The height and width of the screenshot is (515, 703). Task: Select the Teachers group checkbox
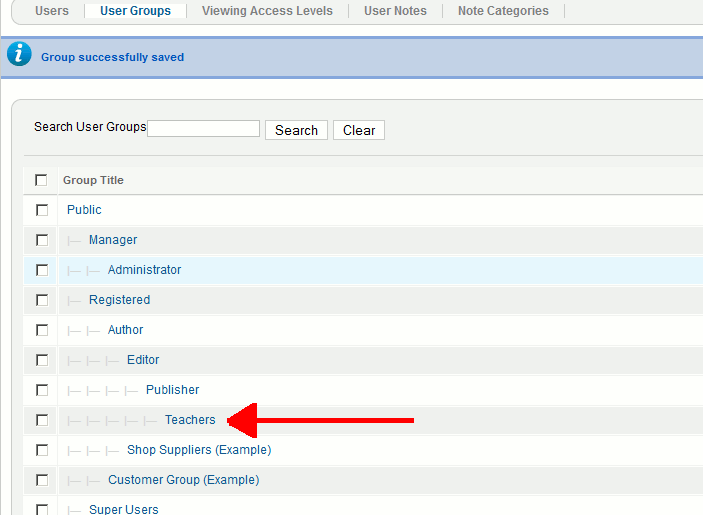pos(42,420)
